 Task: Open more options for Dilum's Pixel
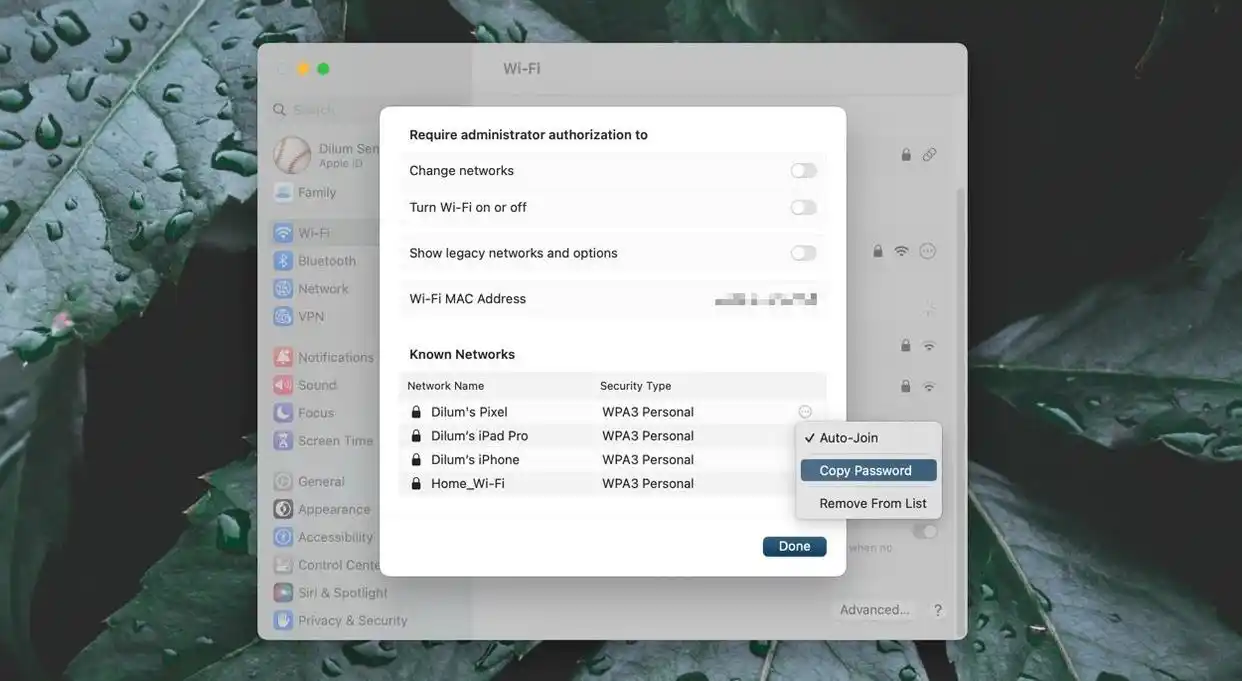[805, 412]
